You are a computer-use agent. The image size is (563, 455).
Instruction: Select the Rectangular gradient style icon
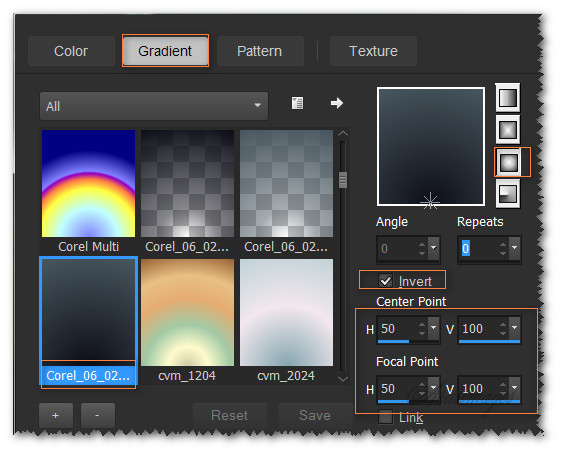coord(508,130)
